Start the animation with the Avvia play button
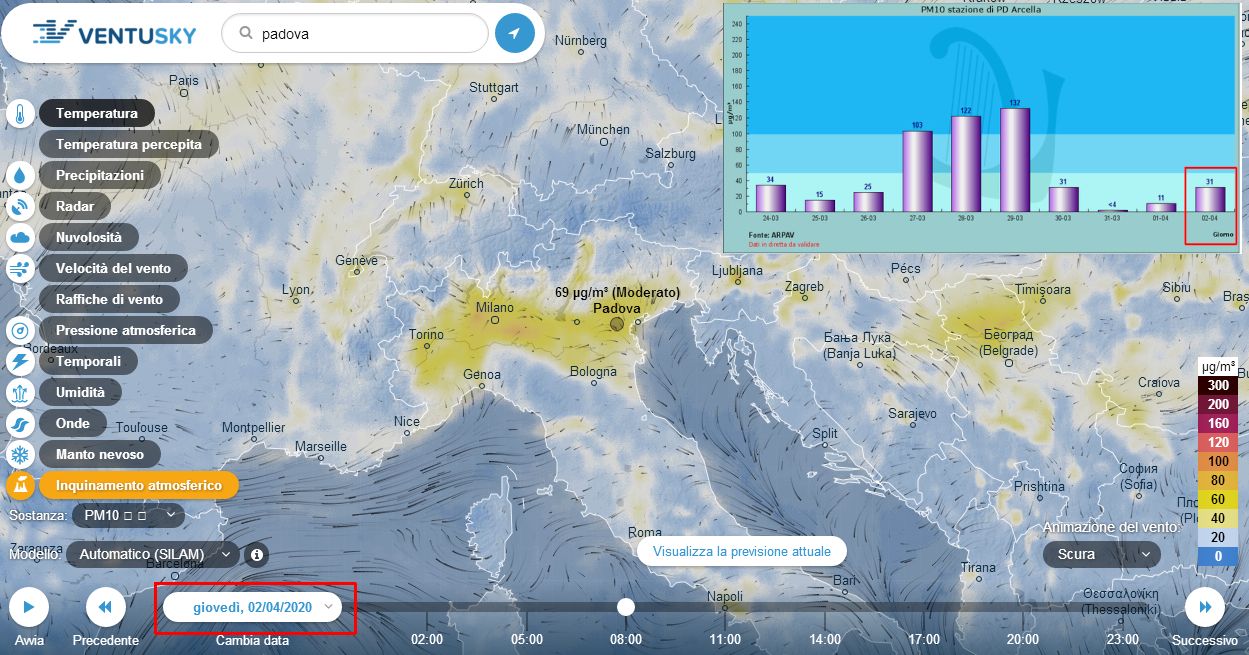1249x655 pixels. coord(29,606)
